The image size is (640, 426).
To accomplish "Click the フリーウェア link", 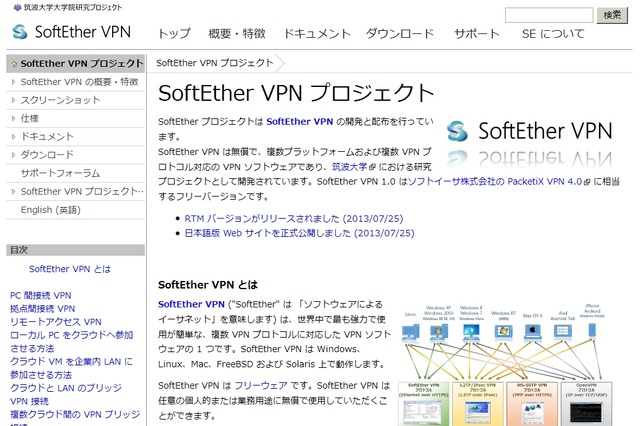I will point(261,385).
